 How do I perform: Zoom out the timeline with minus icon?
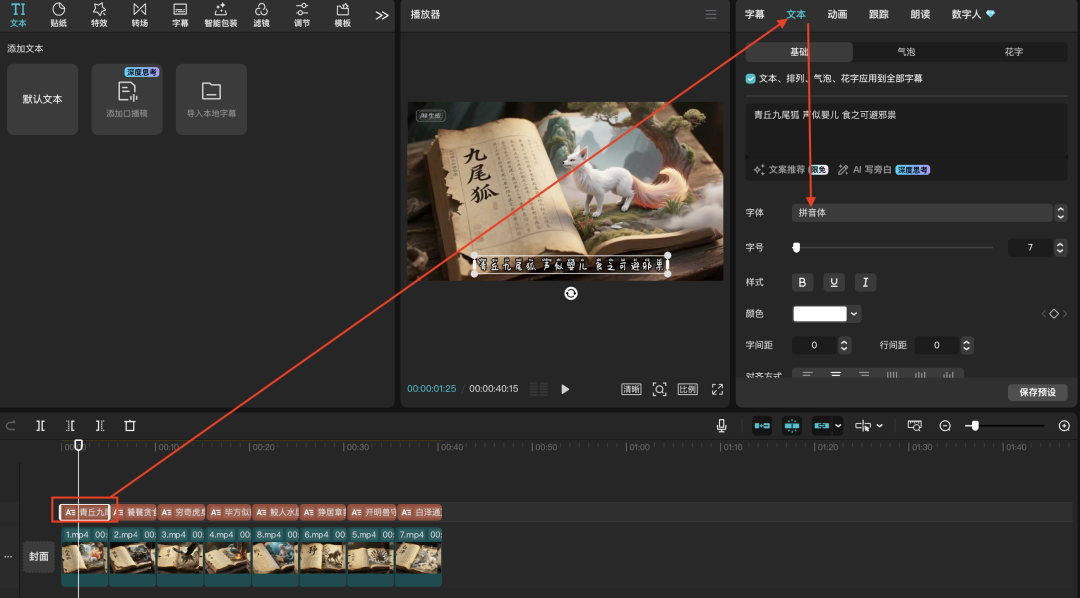pos(945,426)
